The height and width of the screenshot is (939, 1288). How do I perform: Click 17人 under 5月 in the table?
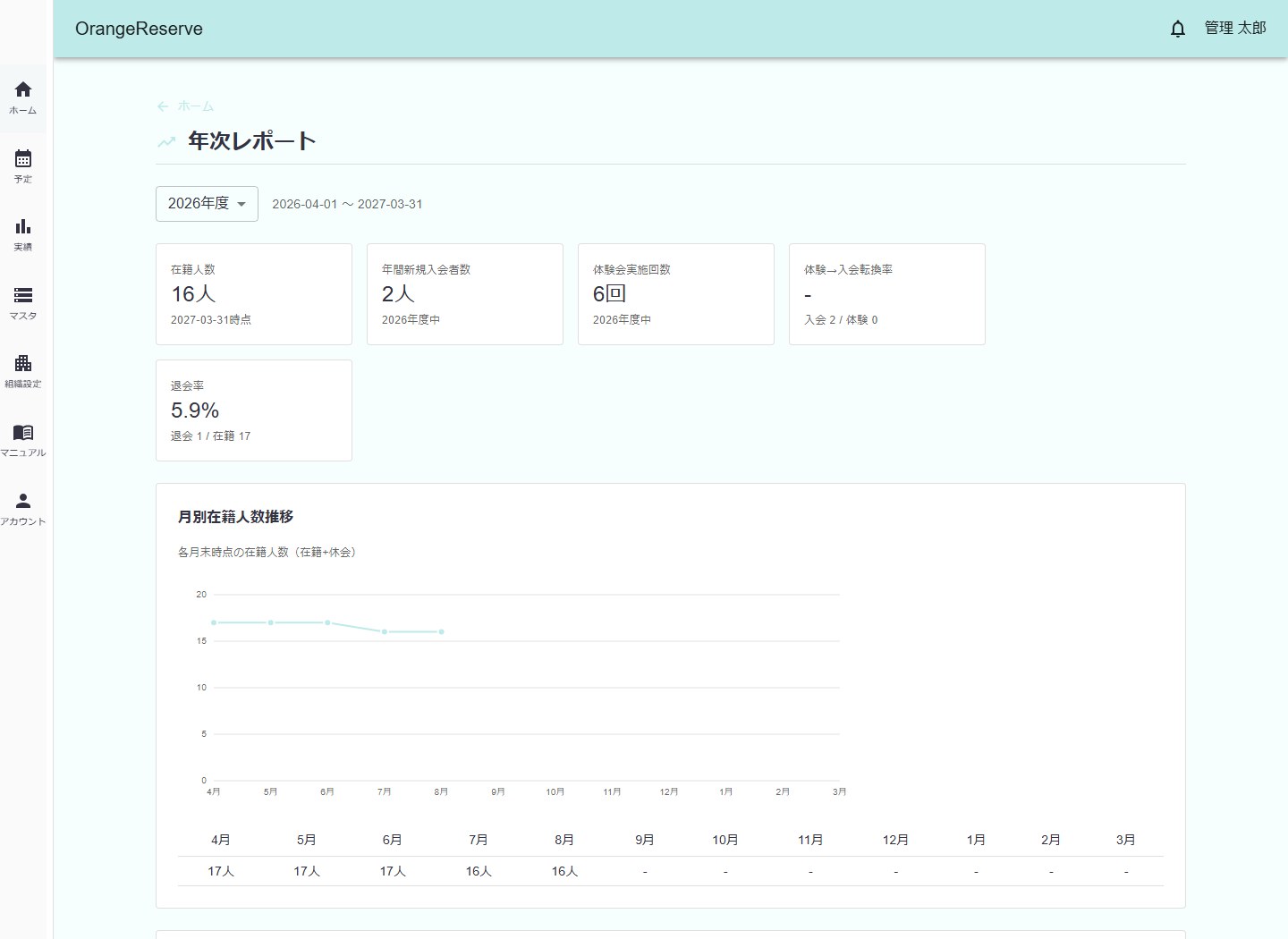pos(307,871)
